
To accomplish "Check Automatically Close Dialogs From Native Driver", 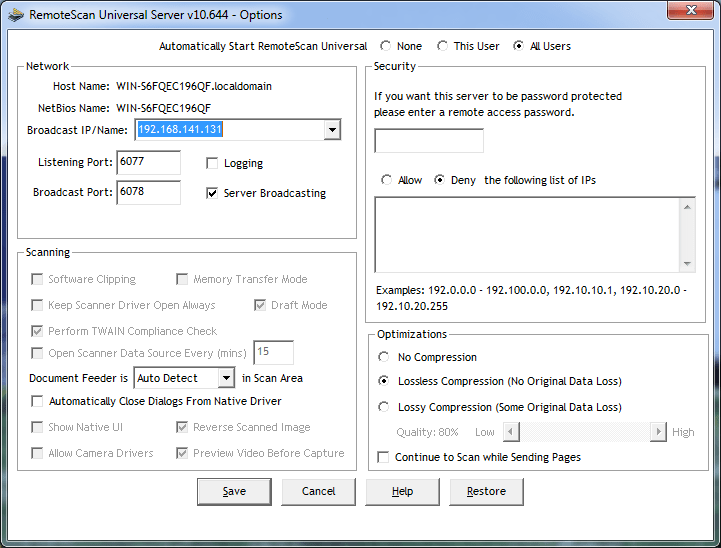I will 38,401.
